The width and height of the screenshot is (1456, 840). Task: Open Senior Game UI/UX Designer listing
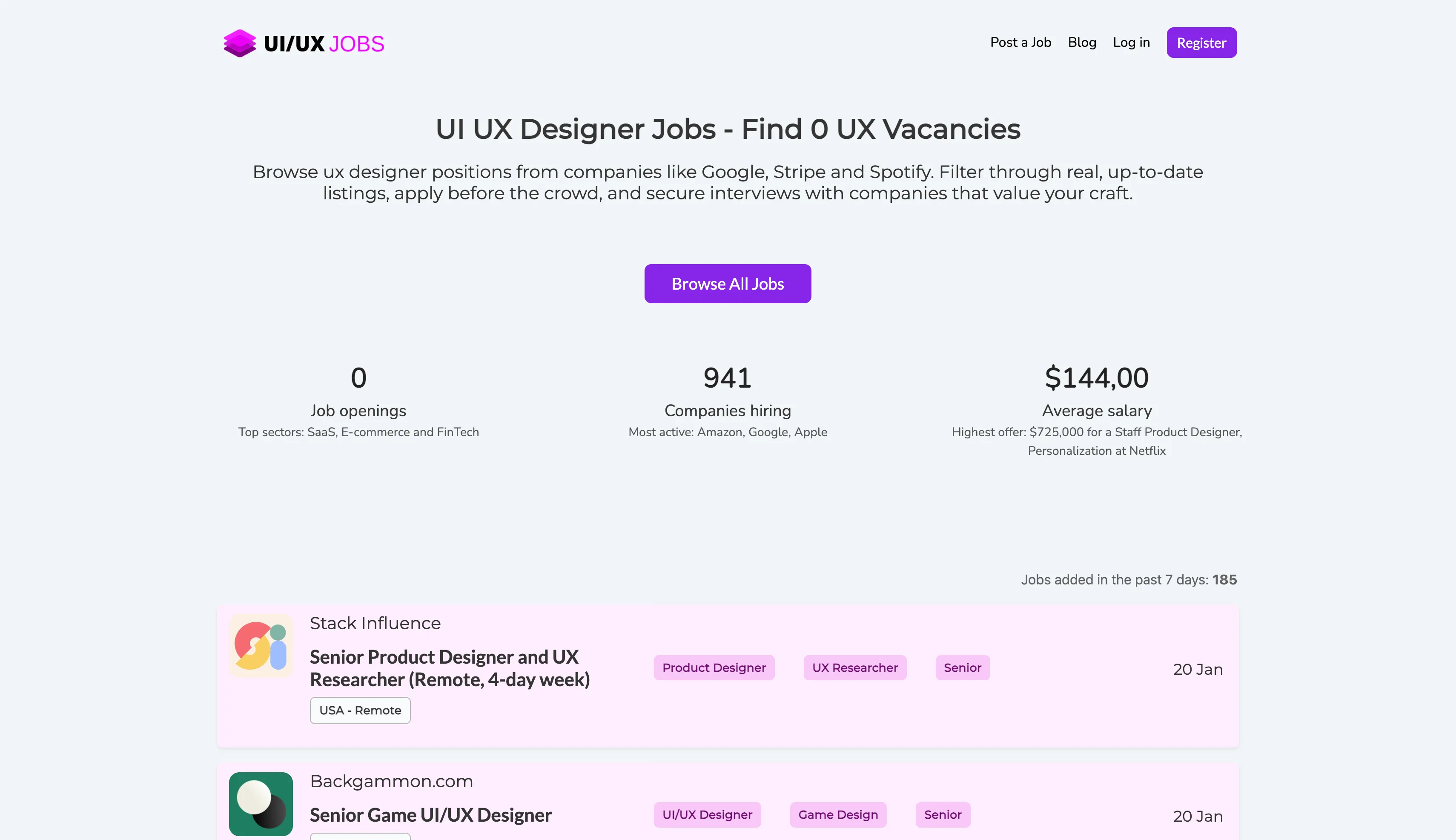coord(430,814)
